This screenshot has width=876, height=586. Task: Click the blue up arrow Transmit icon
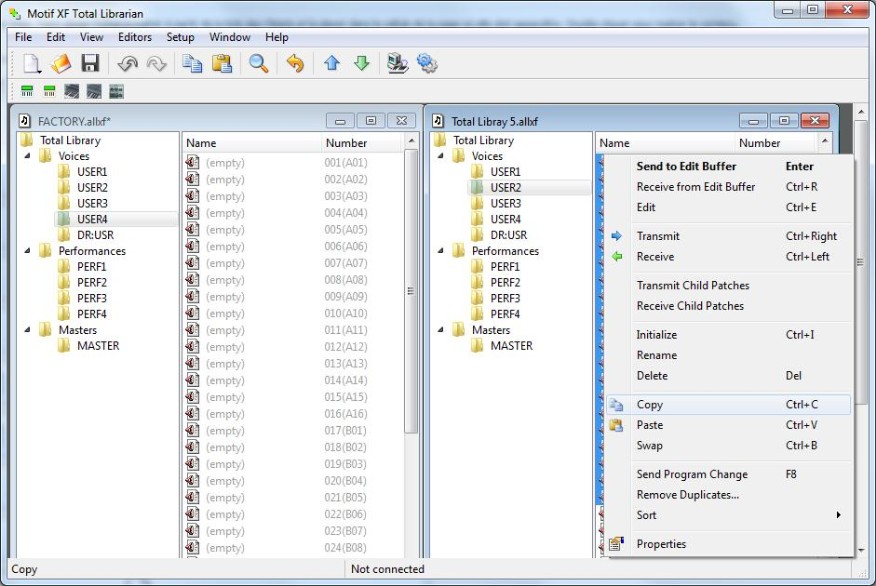click(332, 63)
